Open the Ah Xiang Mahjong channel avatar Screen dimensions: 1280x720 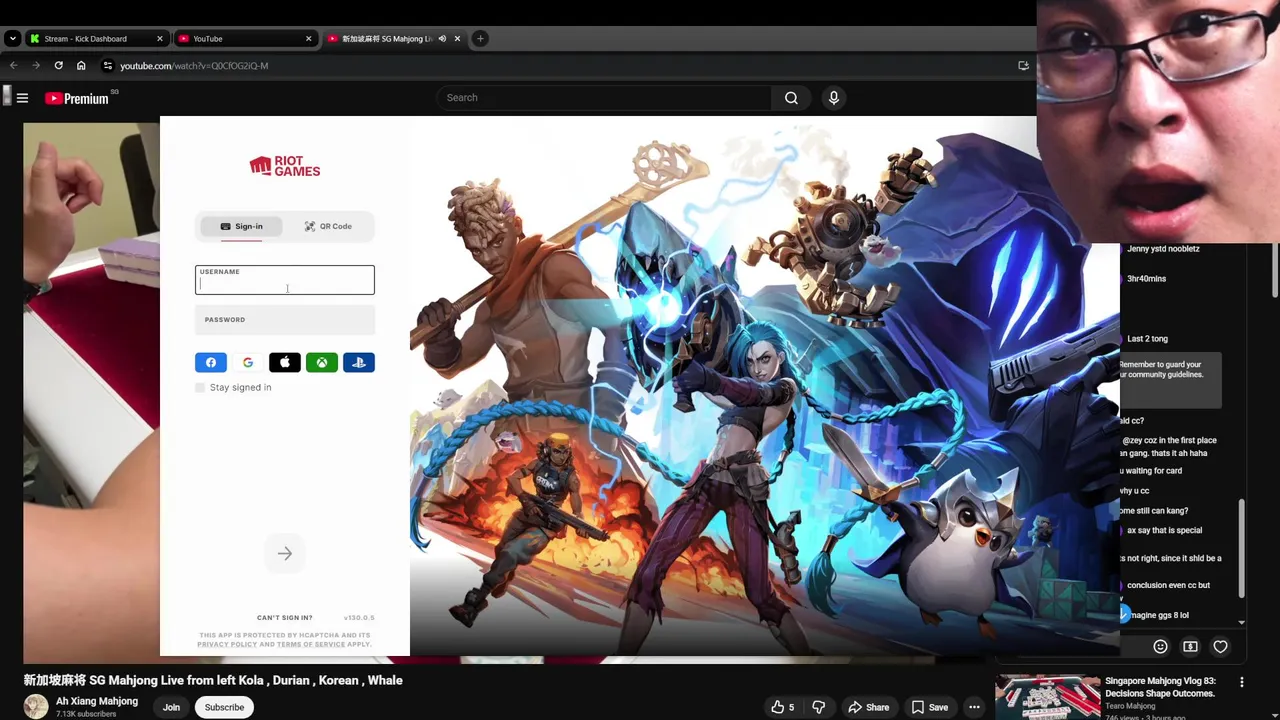click(36, 706)
